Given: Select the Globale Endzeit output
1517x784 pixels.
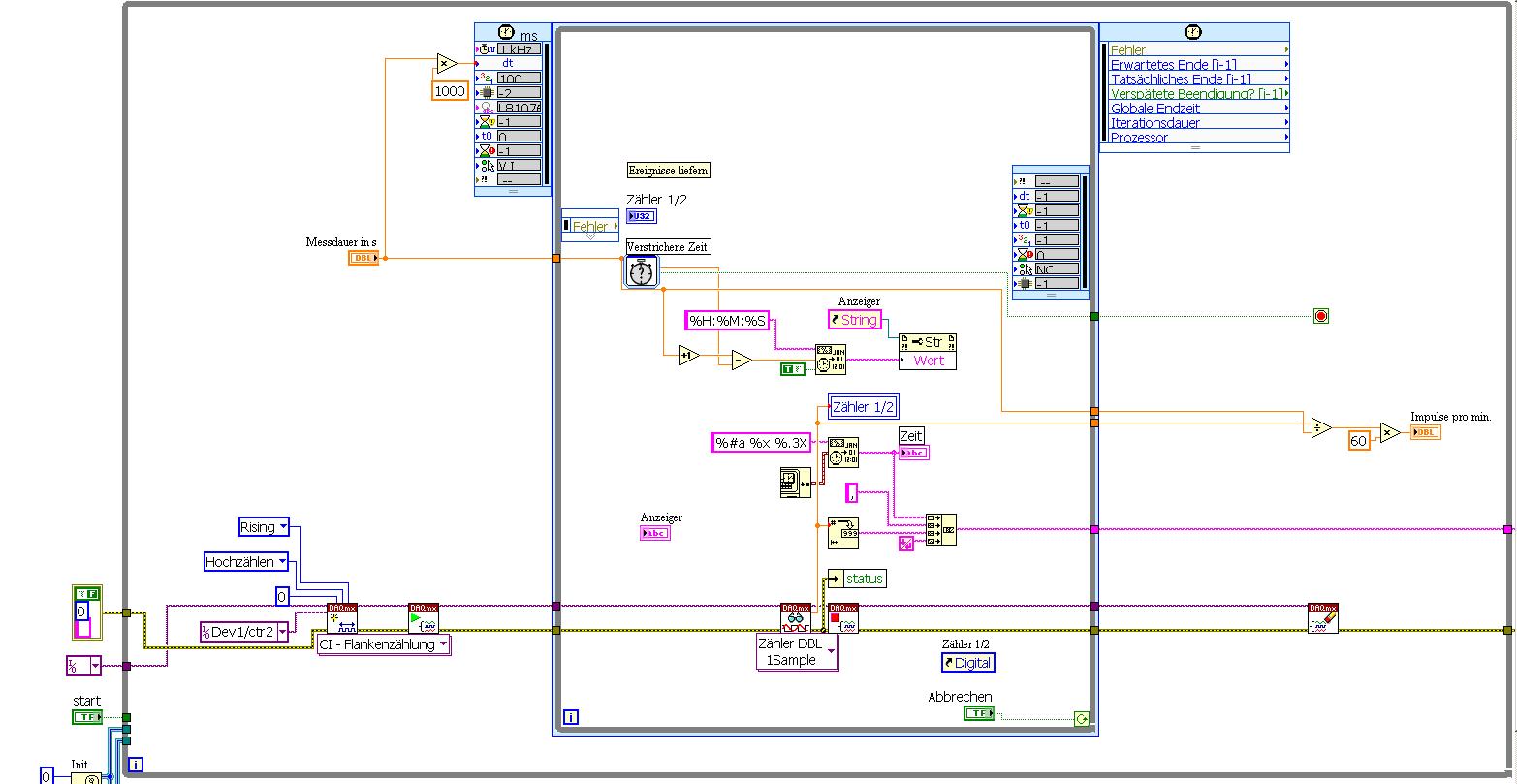Looking at the screenshot, I should point(1200,108).
